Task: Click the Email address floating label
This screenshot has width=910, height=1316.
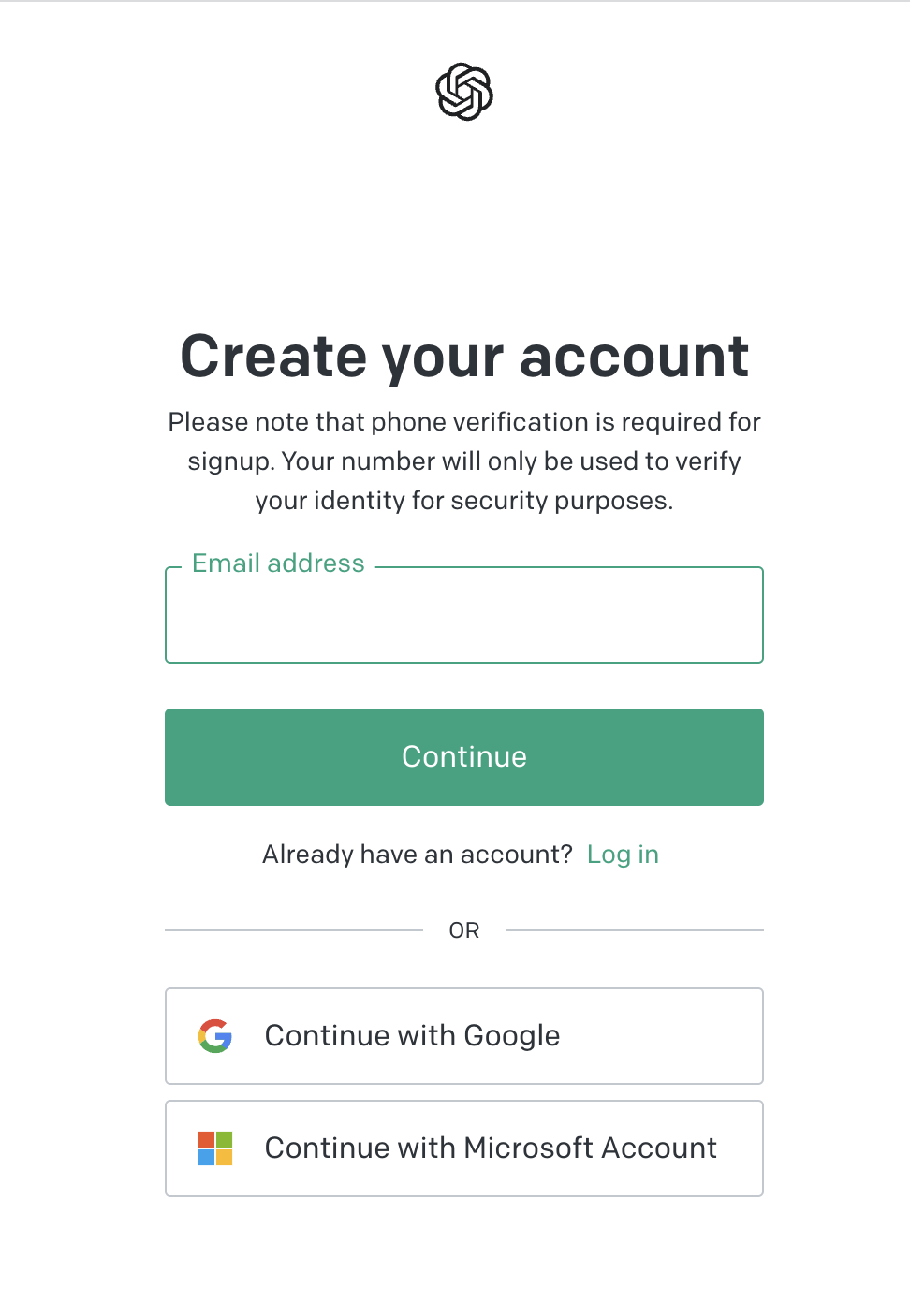Action: point(278,563)
